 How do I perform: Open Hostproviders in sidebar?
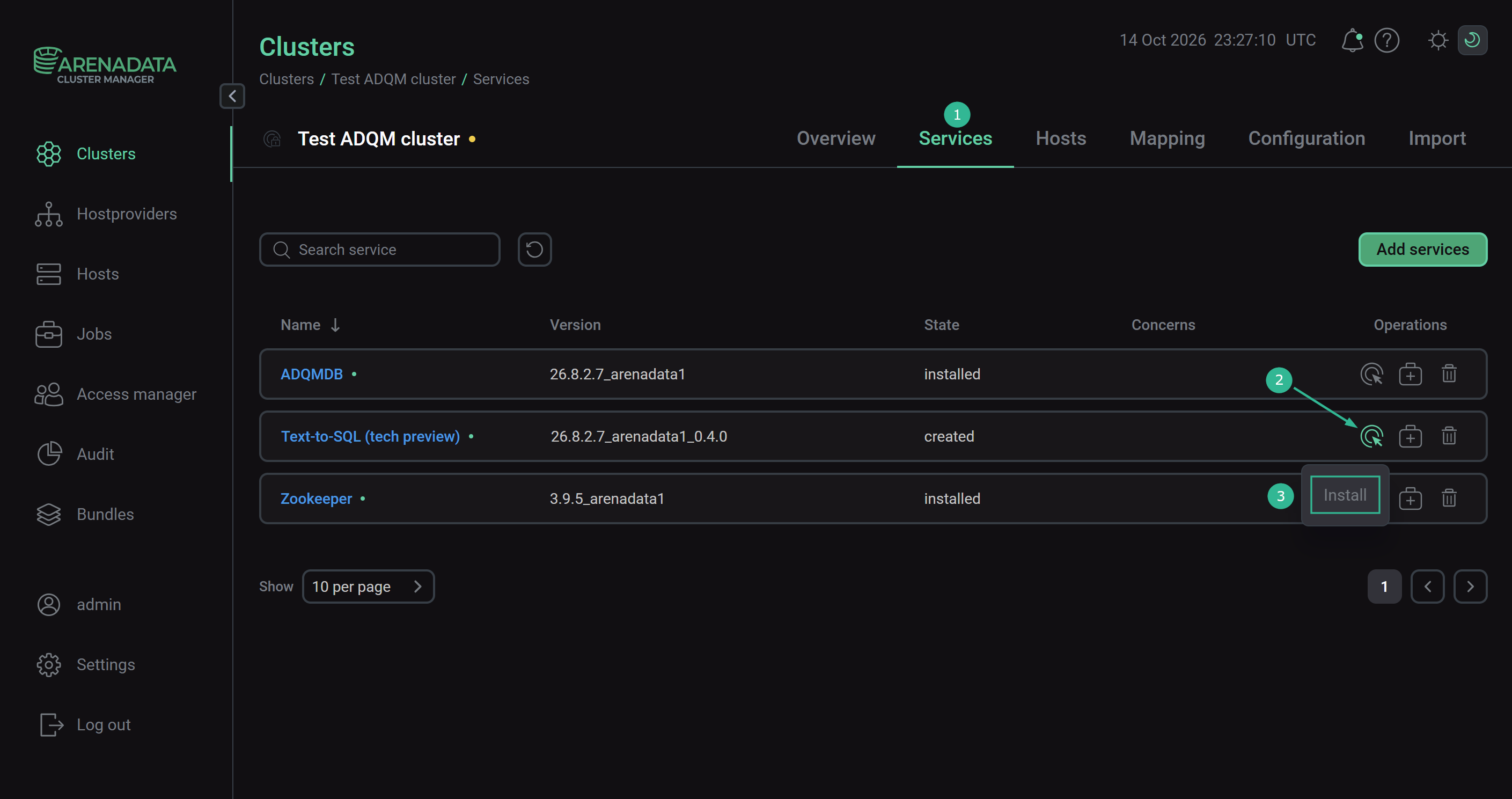106,214
